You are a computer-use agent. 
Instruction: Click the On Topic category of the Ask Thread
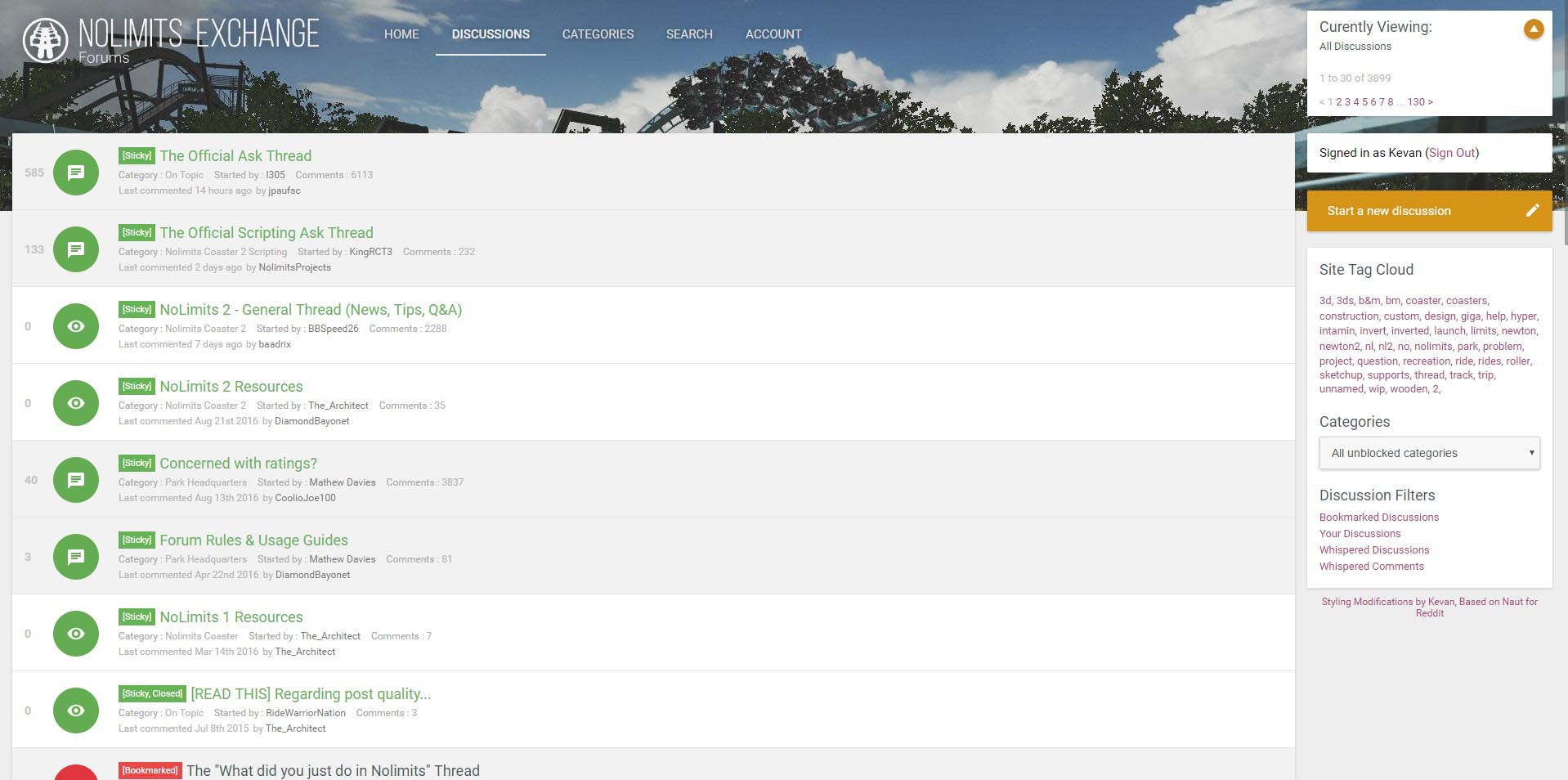184,175
